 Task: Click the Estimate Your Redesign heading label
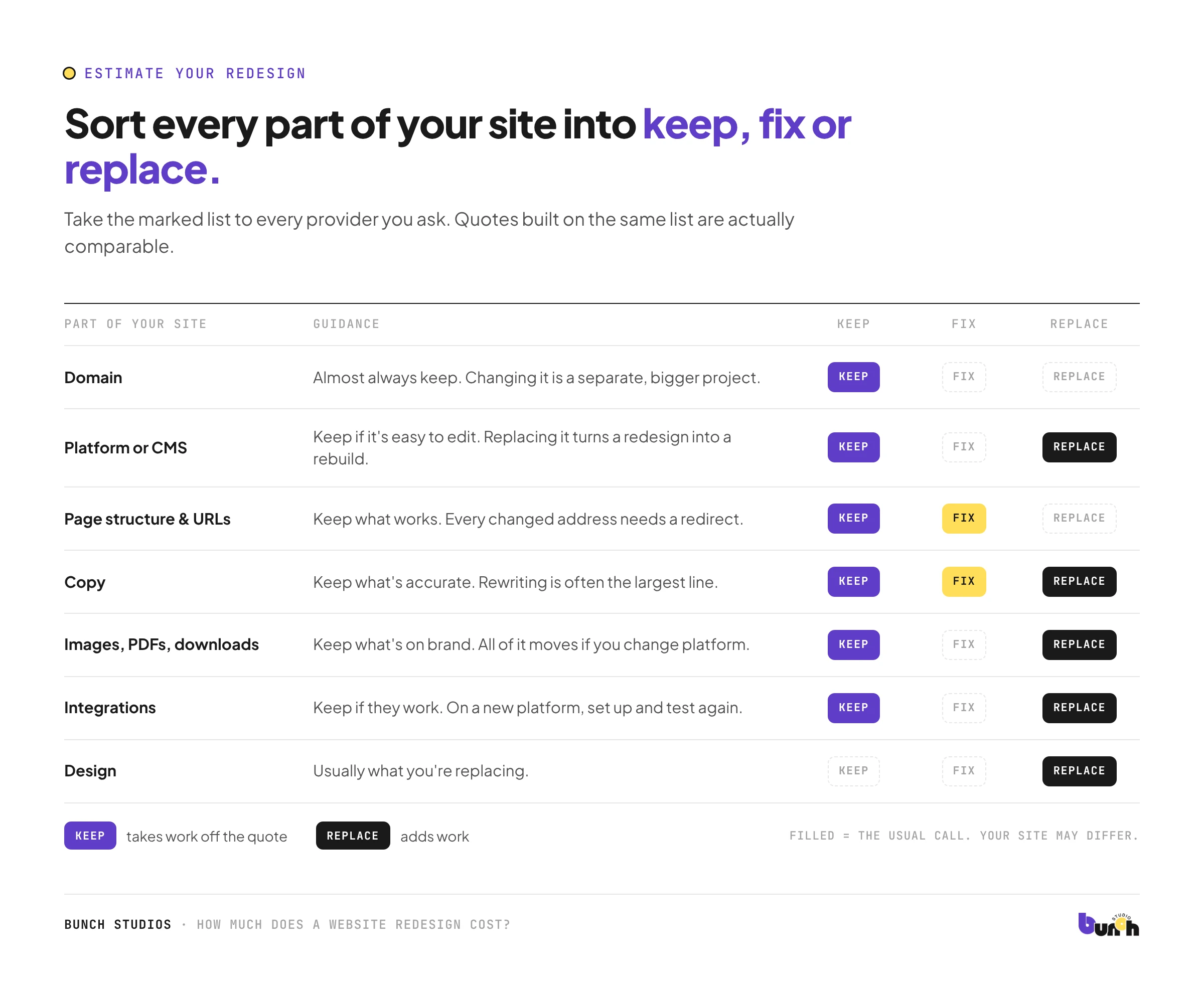195,73
